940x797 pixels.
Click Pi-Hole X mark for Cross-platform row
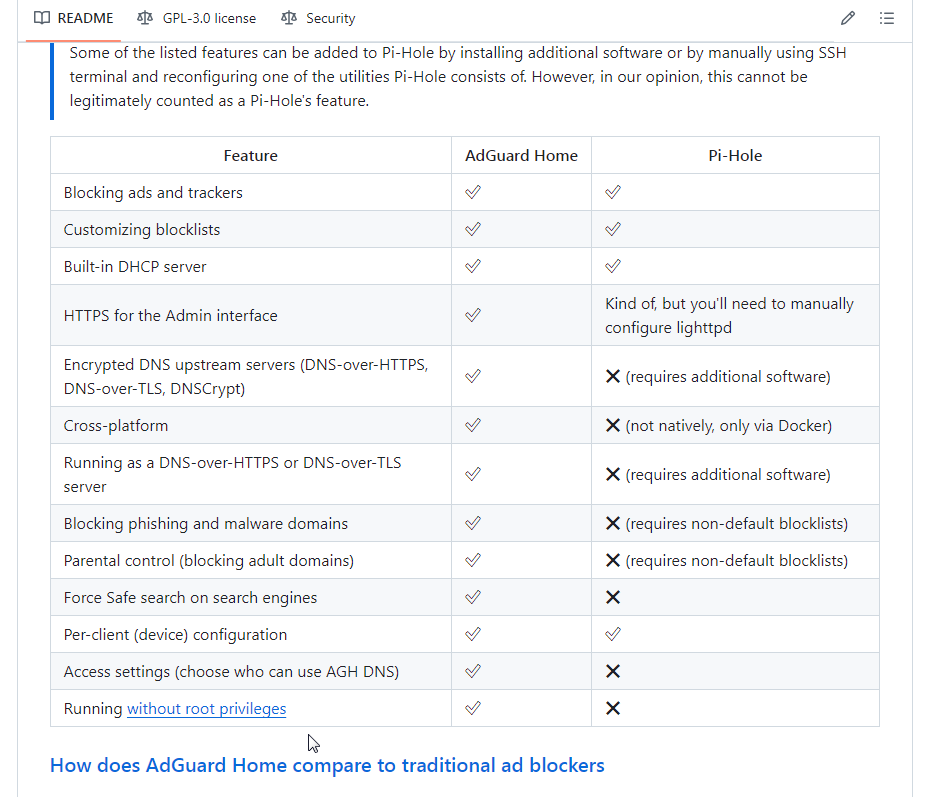click(613, 425)
